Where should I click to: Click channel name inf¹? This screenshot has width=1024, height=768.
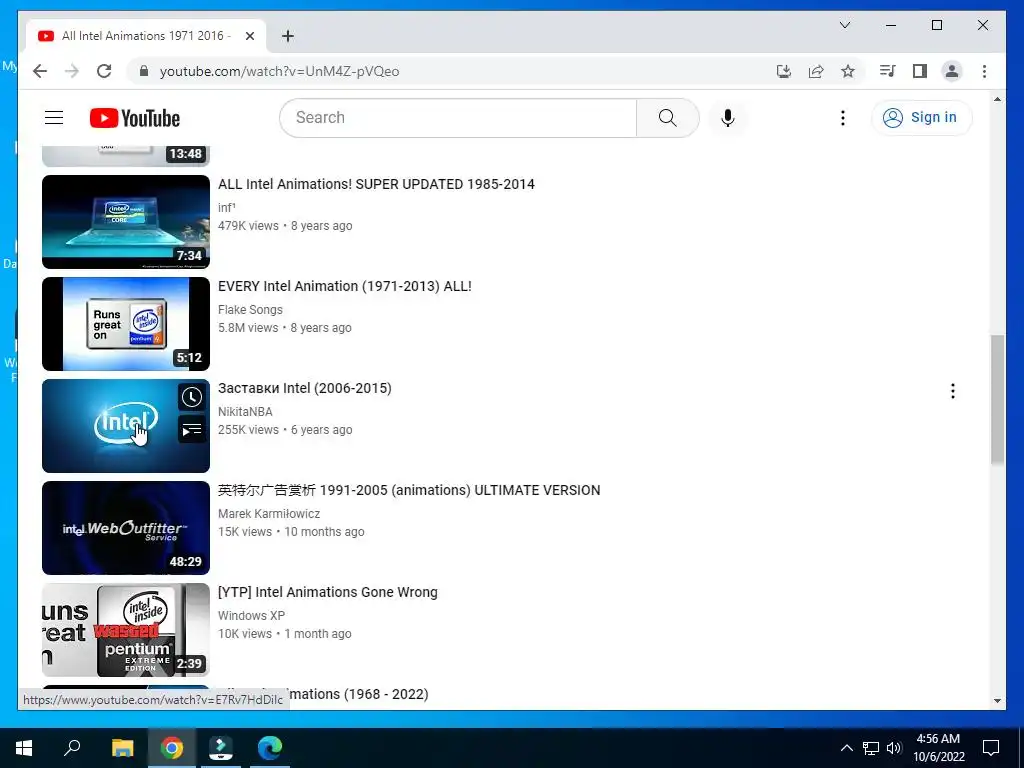[227, 208]
